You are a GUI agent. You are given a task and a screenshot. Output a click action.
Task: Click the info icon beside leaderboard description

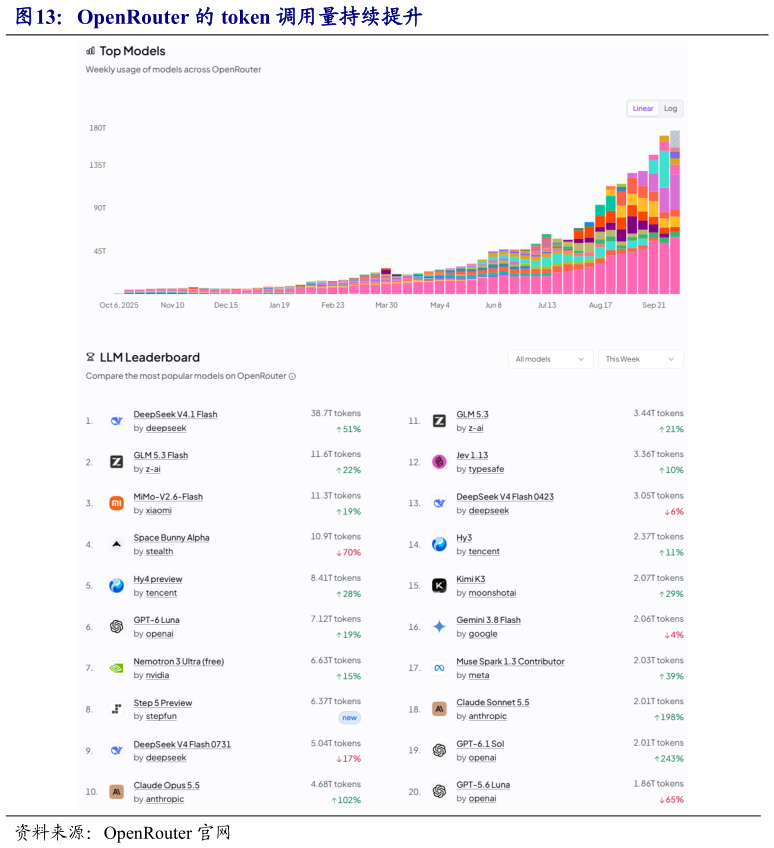pos(292,376)
